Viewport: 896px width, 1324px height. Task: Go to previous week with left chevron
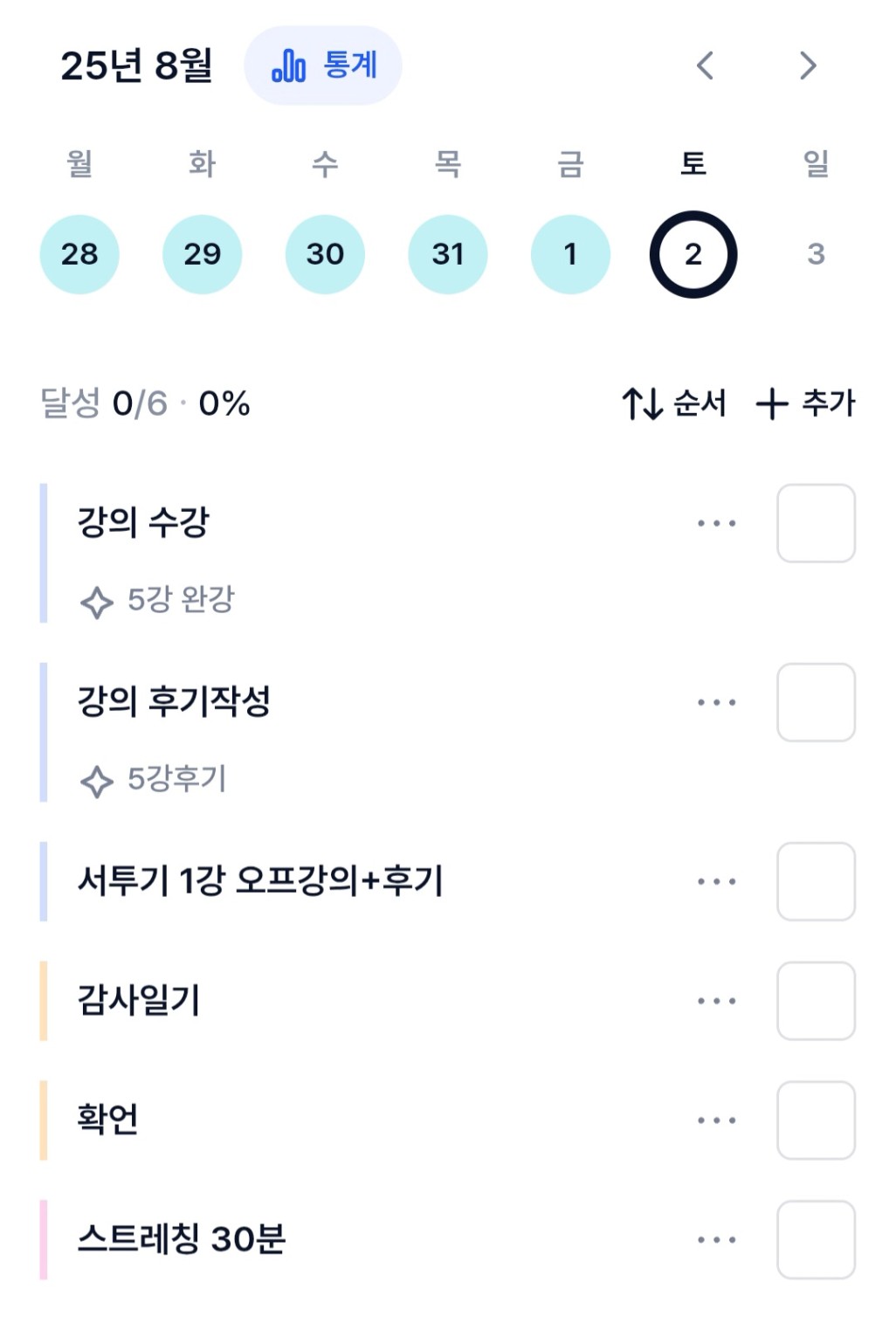pos(706,66)
